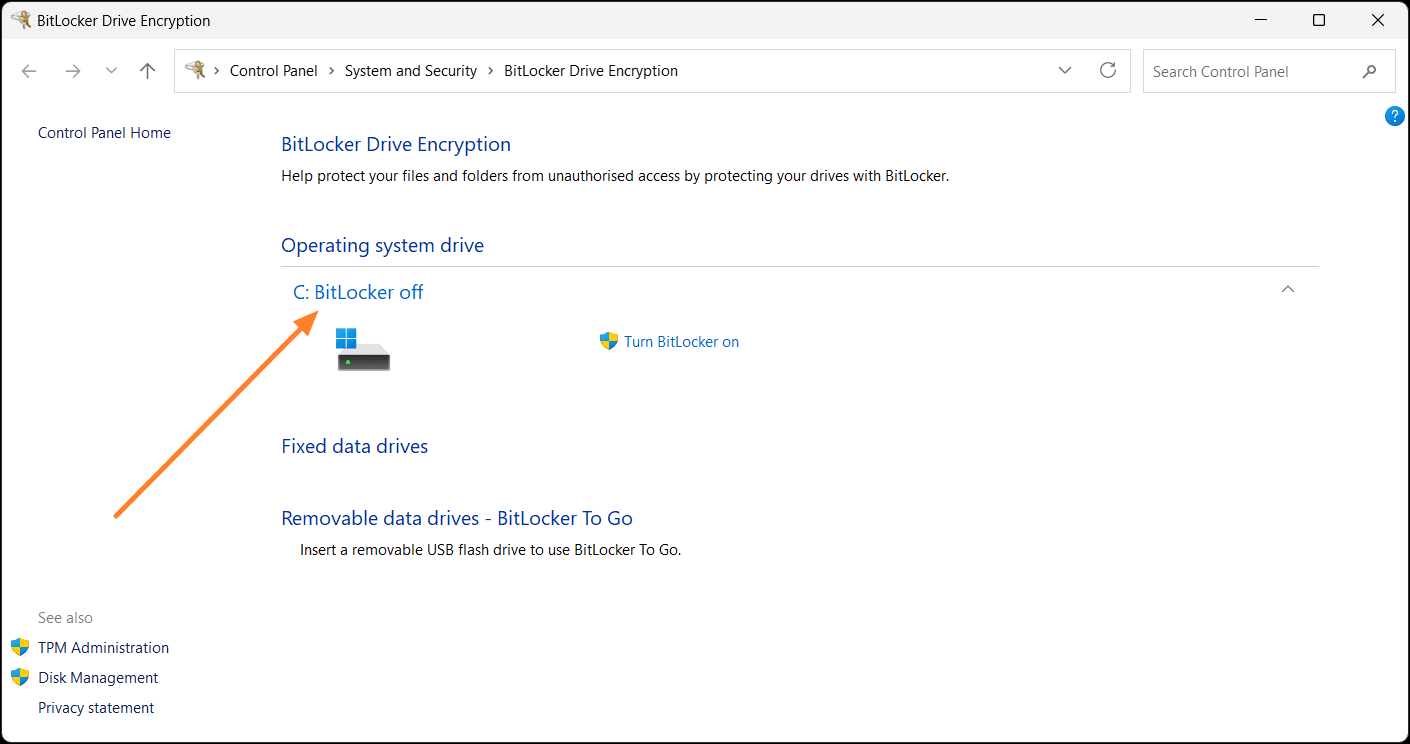Click the Back navigation arrow
The image size is (1410, 744).
(x=29, y=71)
